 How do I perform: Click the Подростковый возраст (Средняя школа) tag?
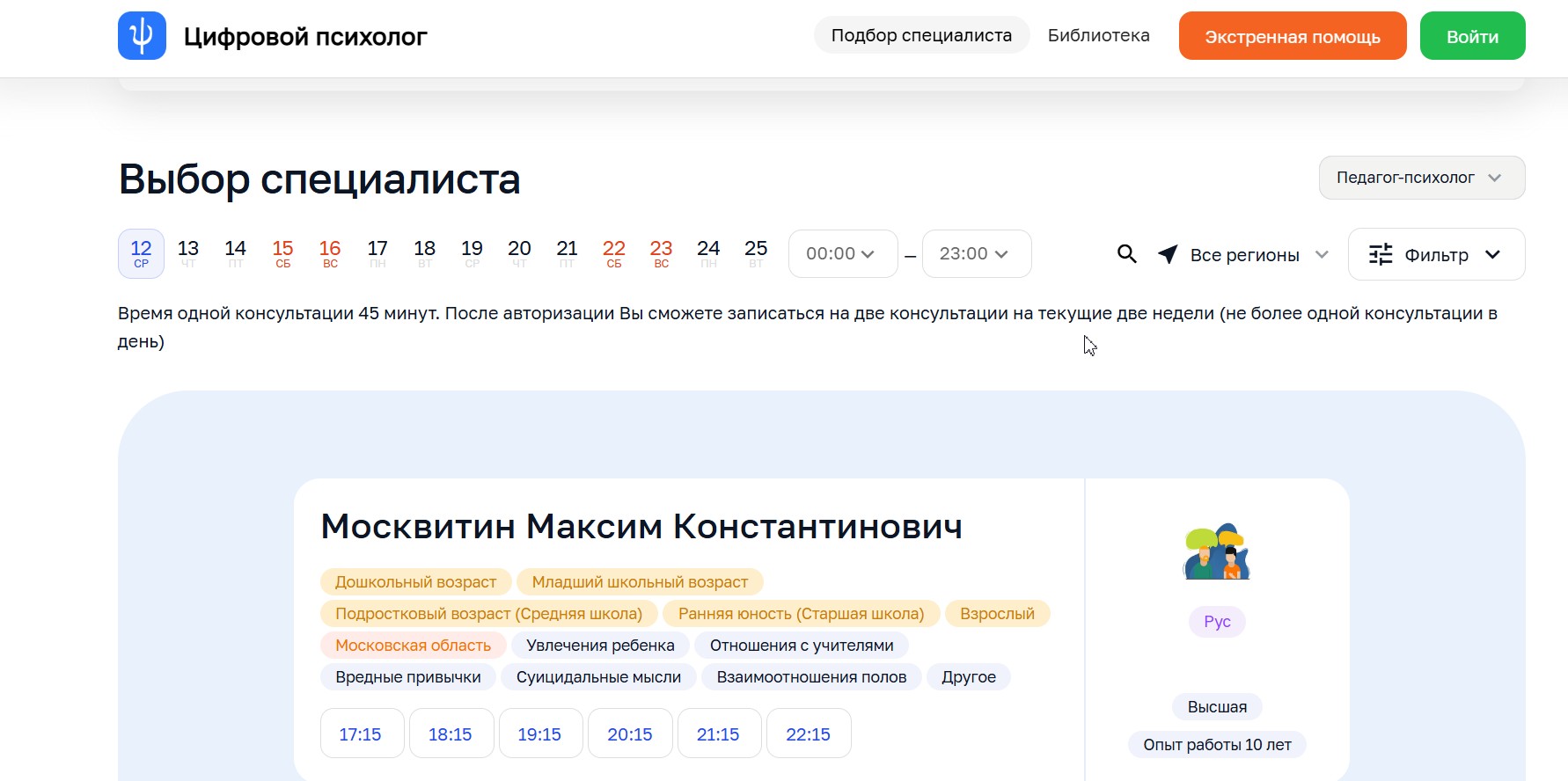pos(488,614)
